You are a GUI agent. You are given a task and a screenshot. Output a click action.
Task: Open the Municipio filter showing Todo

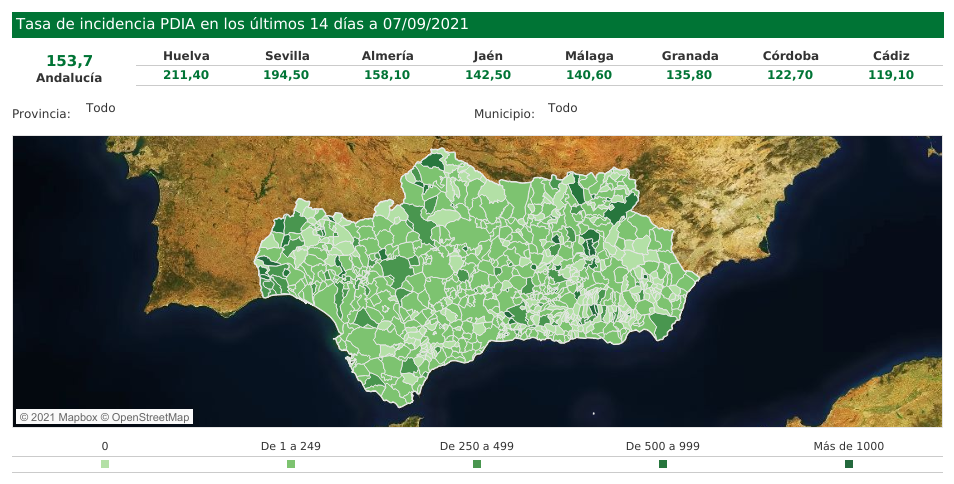pyautogui.click(x=562, y=108)
